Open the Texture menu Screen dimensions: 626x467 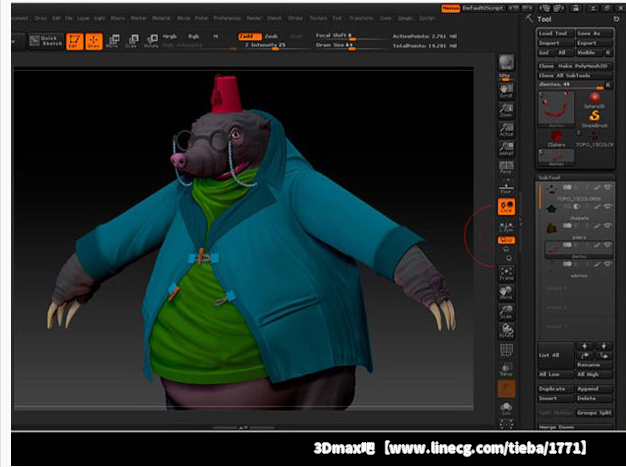tap(318, 18)
